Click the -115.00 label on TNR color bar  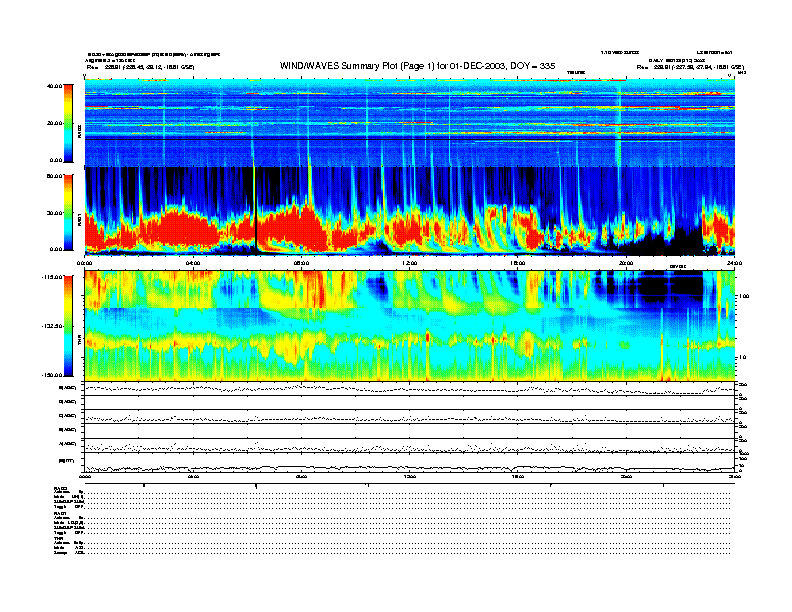[x=52, y=277]
